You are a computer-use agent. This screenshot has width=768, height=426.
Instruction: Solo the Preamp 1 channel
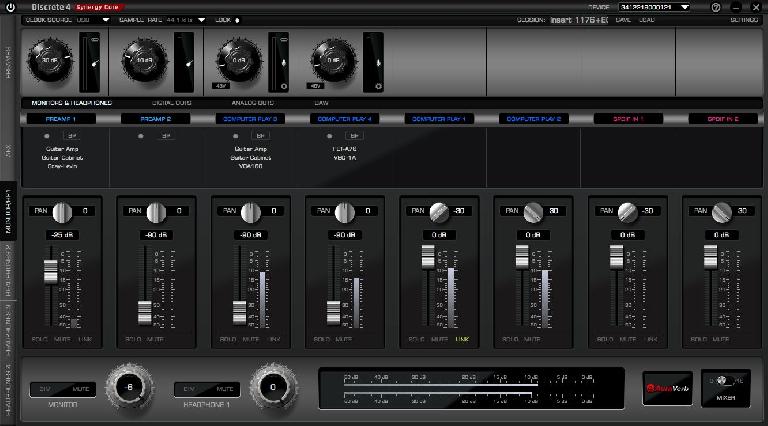click(39, 339)
